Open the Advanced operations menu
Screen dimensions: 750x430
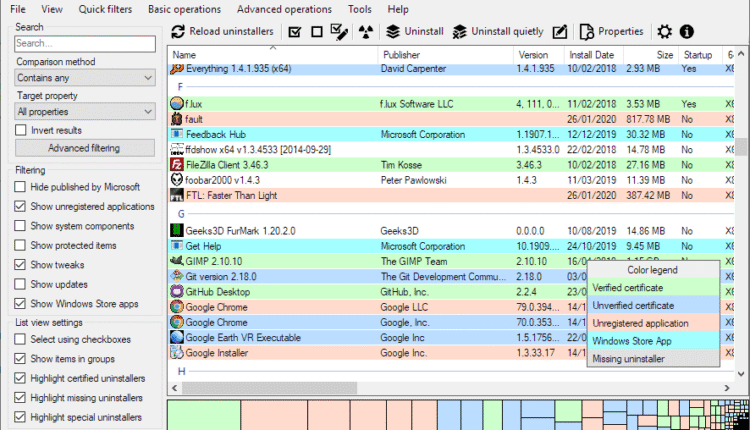coord(284,9)
